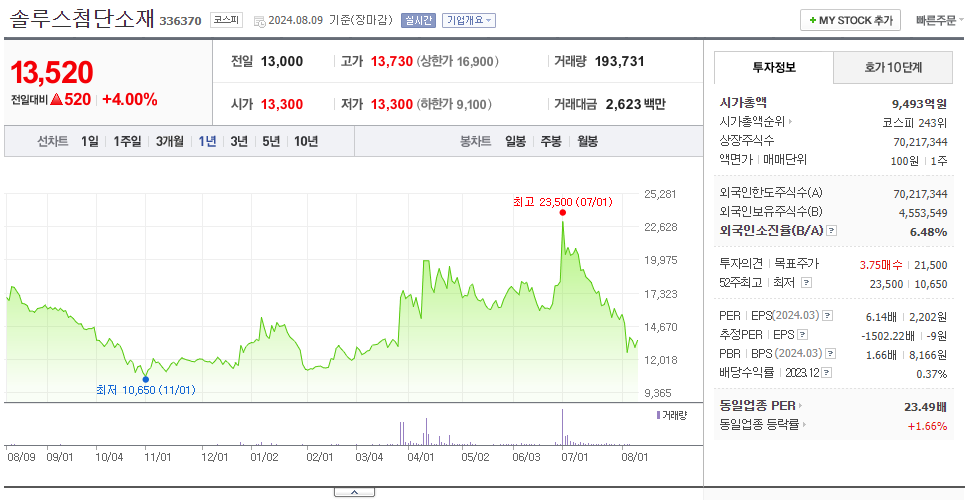
Task: Select the 1주일 line chart period
Action: [127, 141]
